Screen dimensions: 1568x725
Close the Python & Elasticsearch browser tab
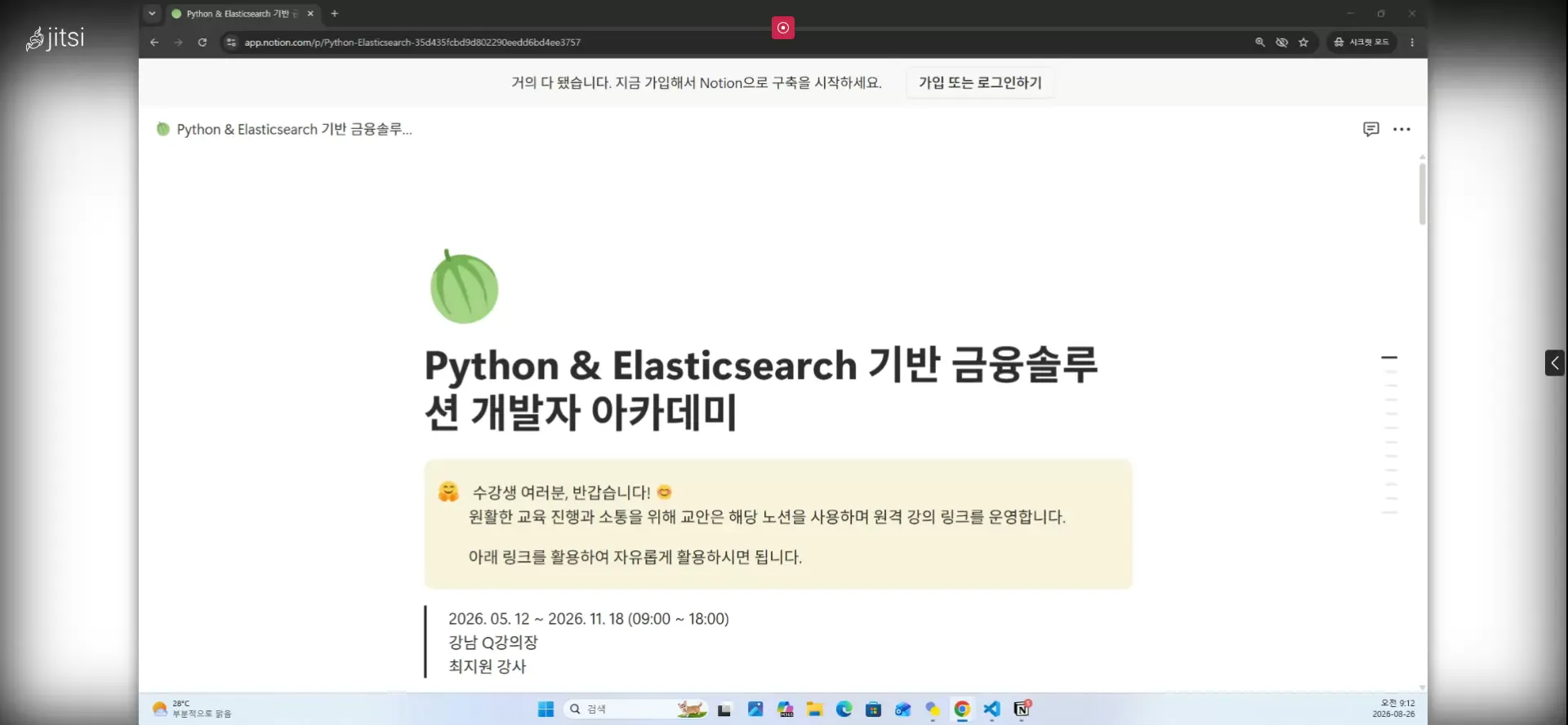coord(310,14)
